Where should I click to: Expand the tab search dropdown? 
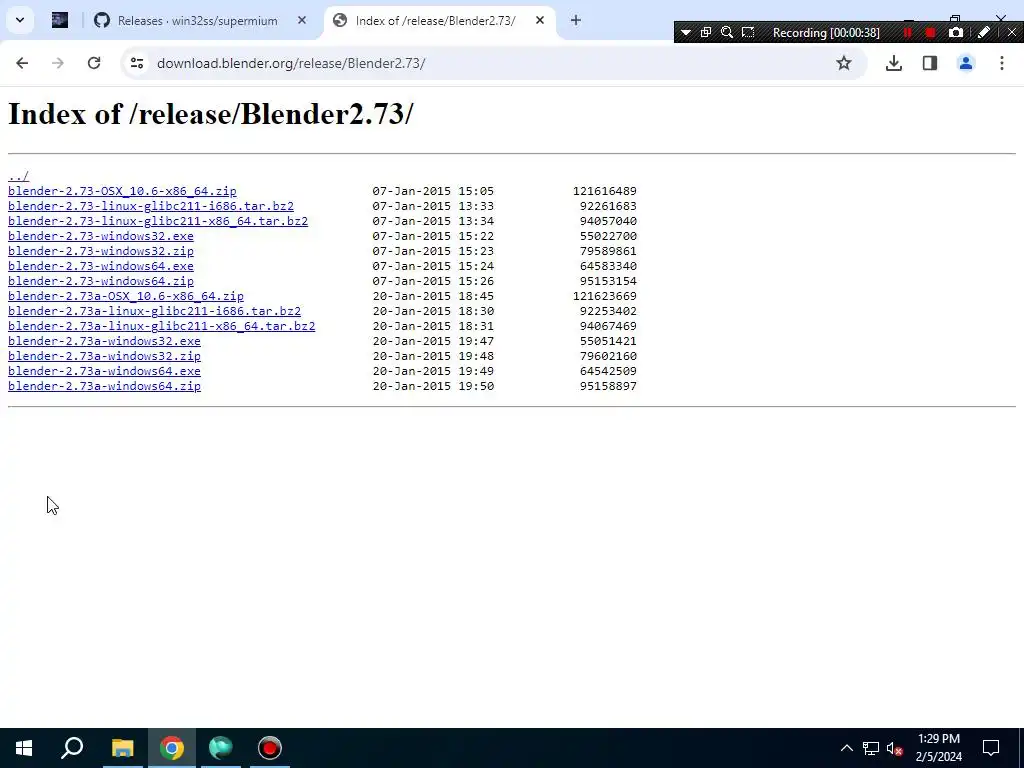[x=20, y=20]
